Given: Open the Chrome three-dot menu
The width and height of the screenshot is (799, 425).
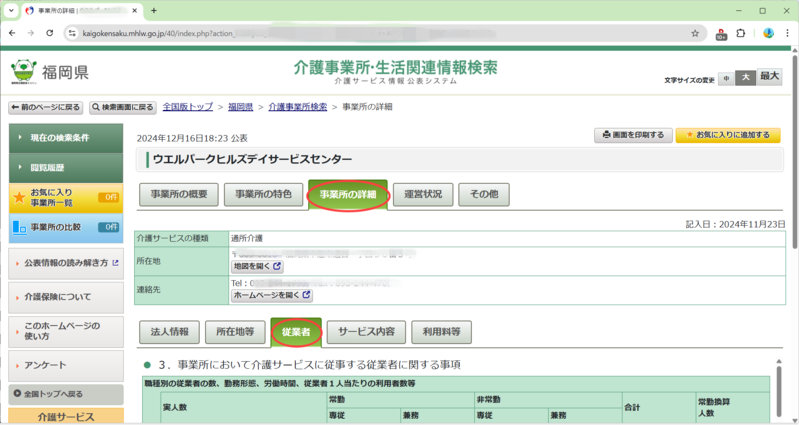Looking at the screenshot, I should click(x=787, y=33).
